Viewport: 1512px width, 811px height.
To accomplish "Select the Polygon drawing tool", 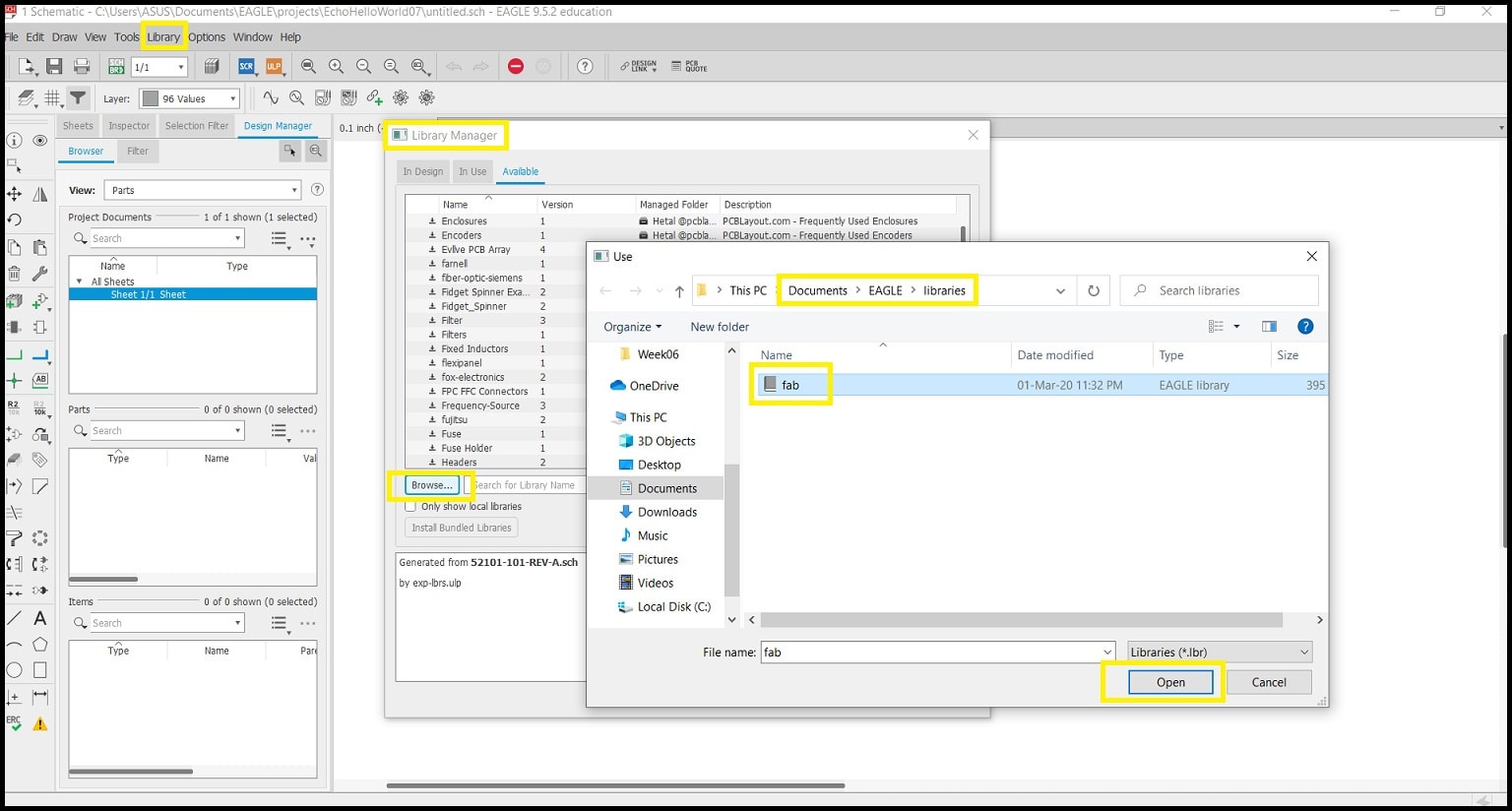I will point(40,645).
